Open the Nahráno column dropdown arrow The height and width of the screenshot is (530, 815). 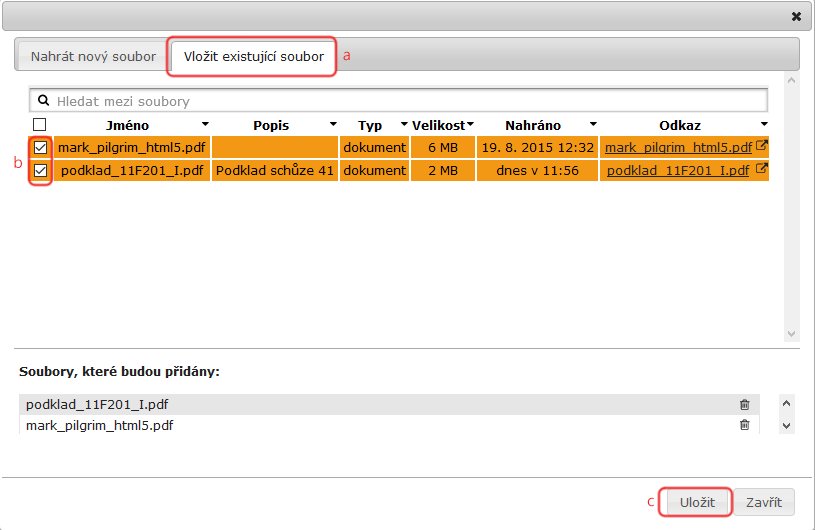click(592, 125)
